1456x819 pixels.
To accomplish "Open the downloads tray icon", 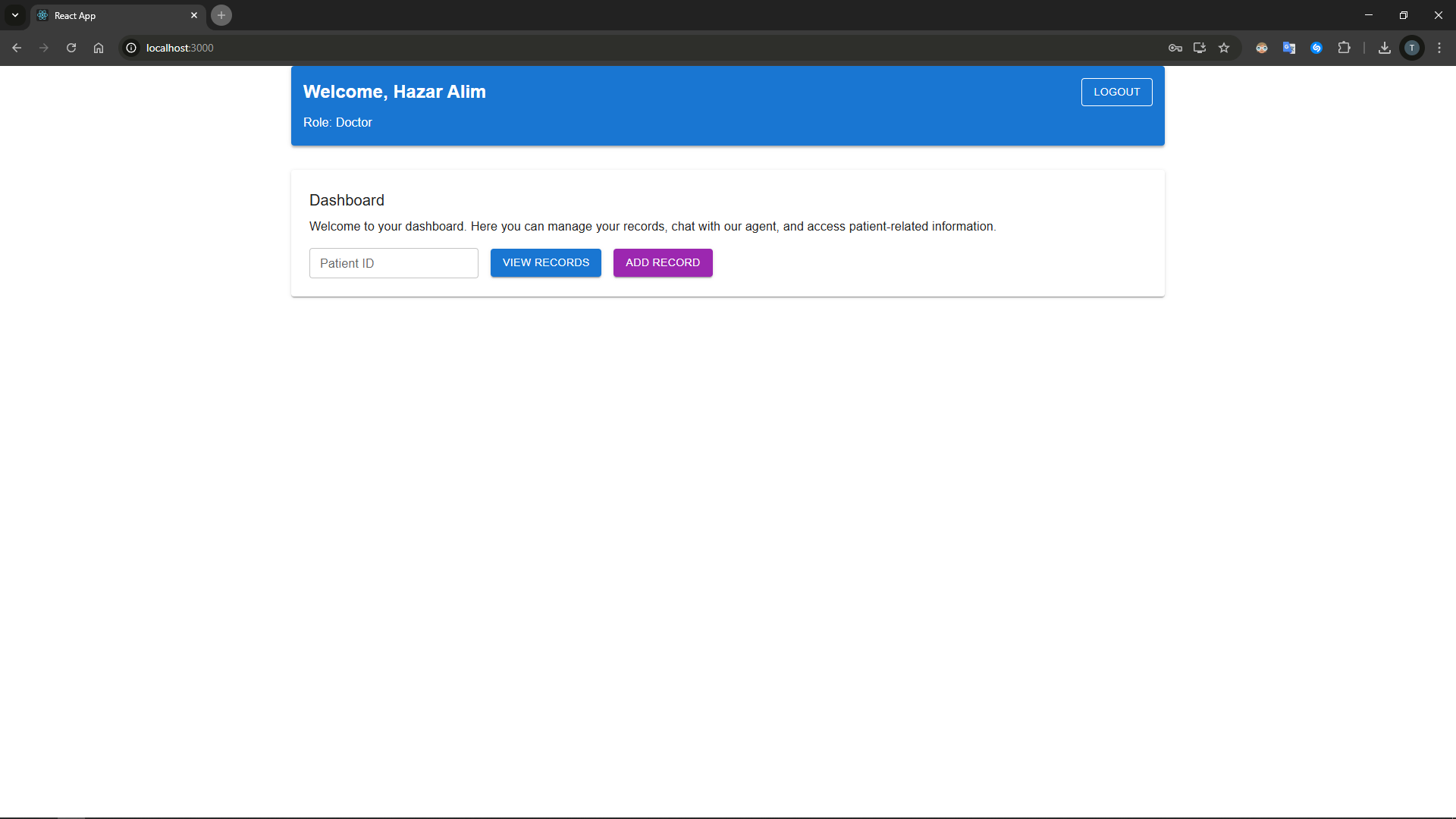I will tap(1385, 48).
